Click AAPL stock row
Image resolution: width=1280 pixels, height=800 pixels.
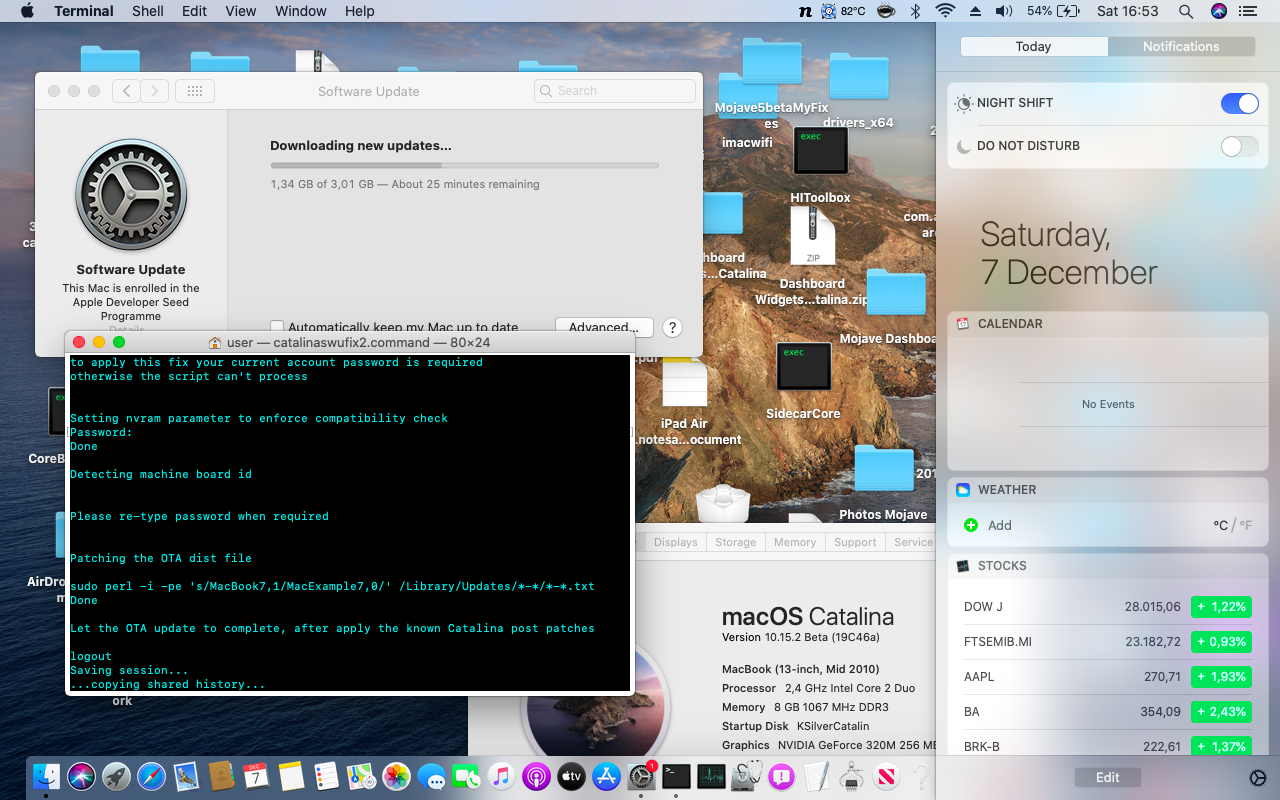(x=1107, y=677)
